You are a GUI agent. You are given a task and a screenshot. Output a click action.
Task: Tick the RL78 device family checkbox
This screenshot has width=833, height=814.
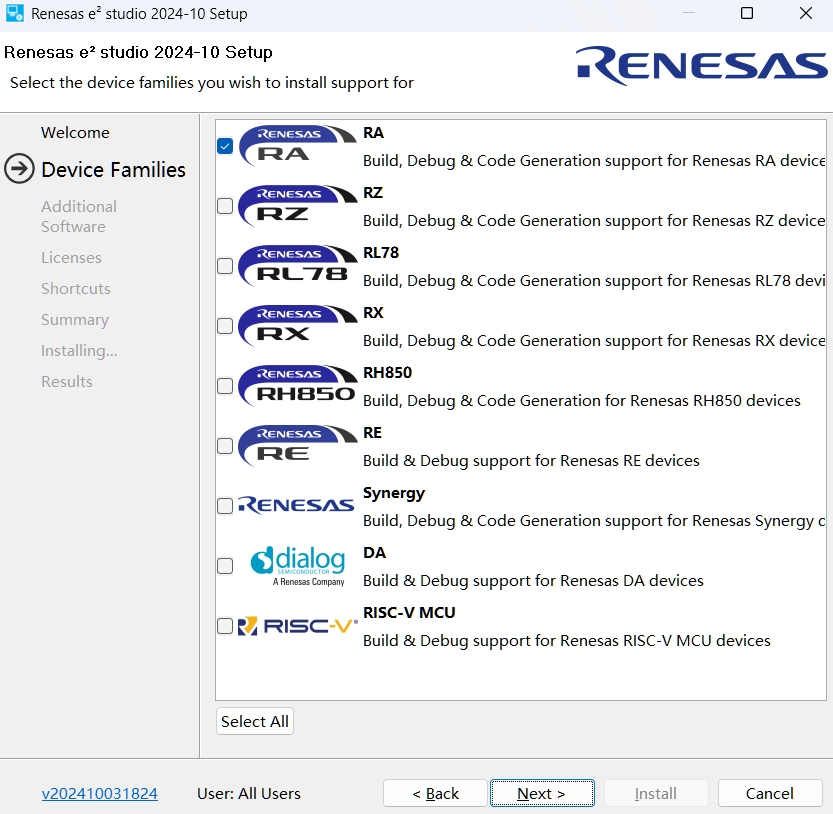point(225,266)
